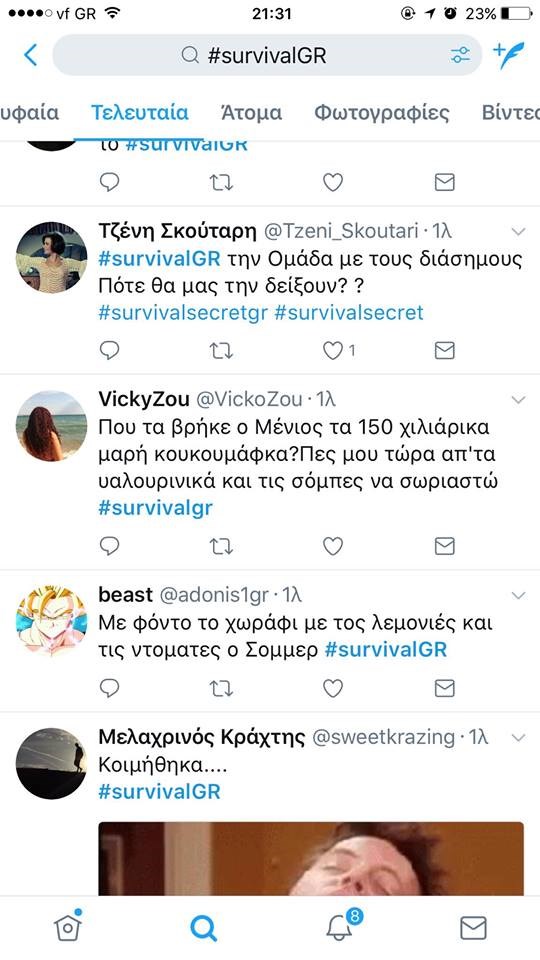Viewport: 540px width, 960px height.
Task: Like Tzeni Skoutari's tweet
Action: click(333, 350)
